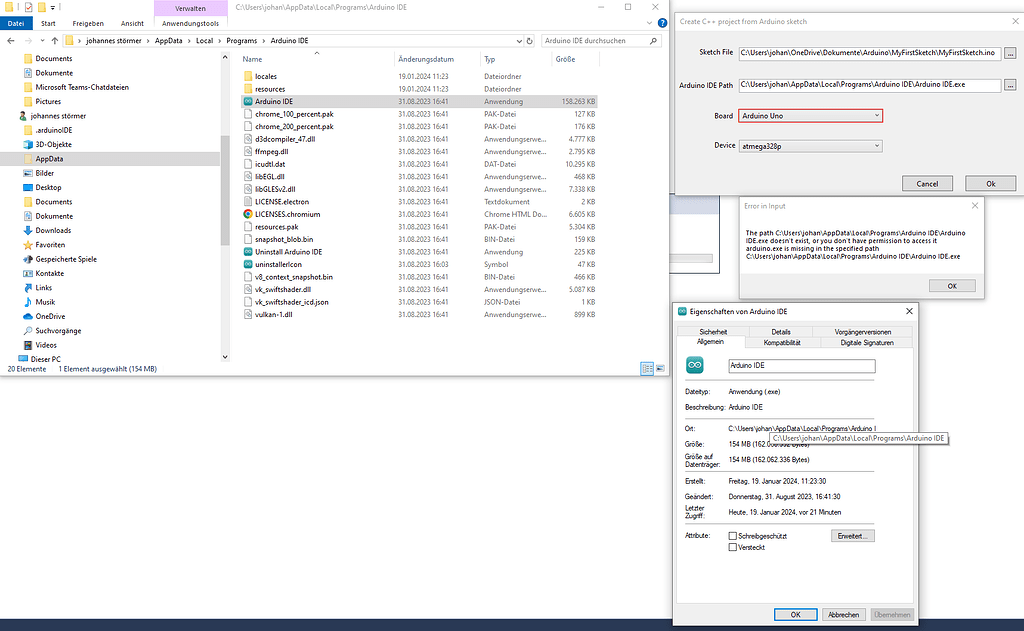Click Cancel in Create C++ project dialog
Image resolution: width=1024 pixels, height=631 pixels.
coord(927,184)
